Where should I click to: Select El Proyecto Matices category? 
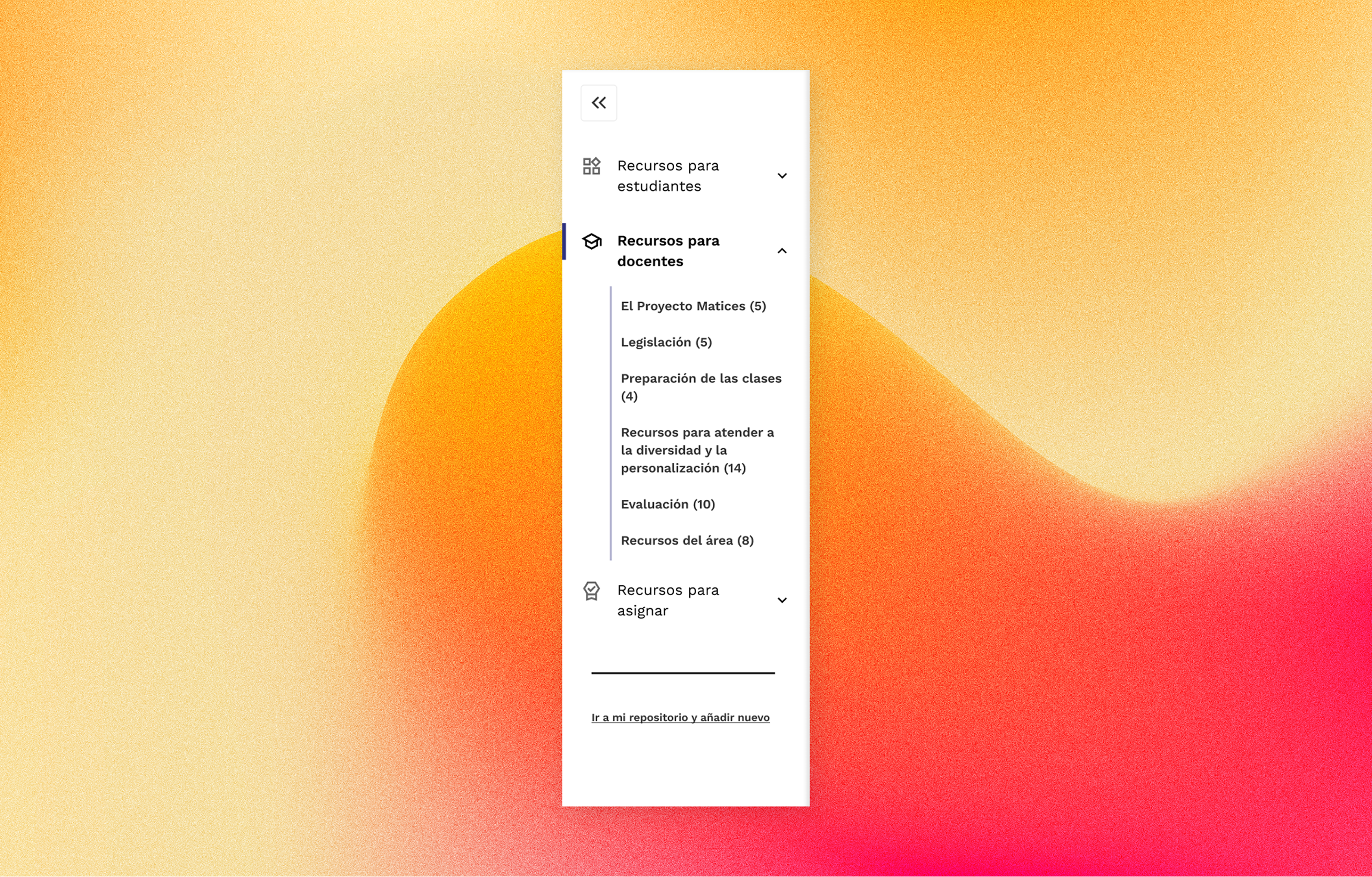coord(693,306)
